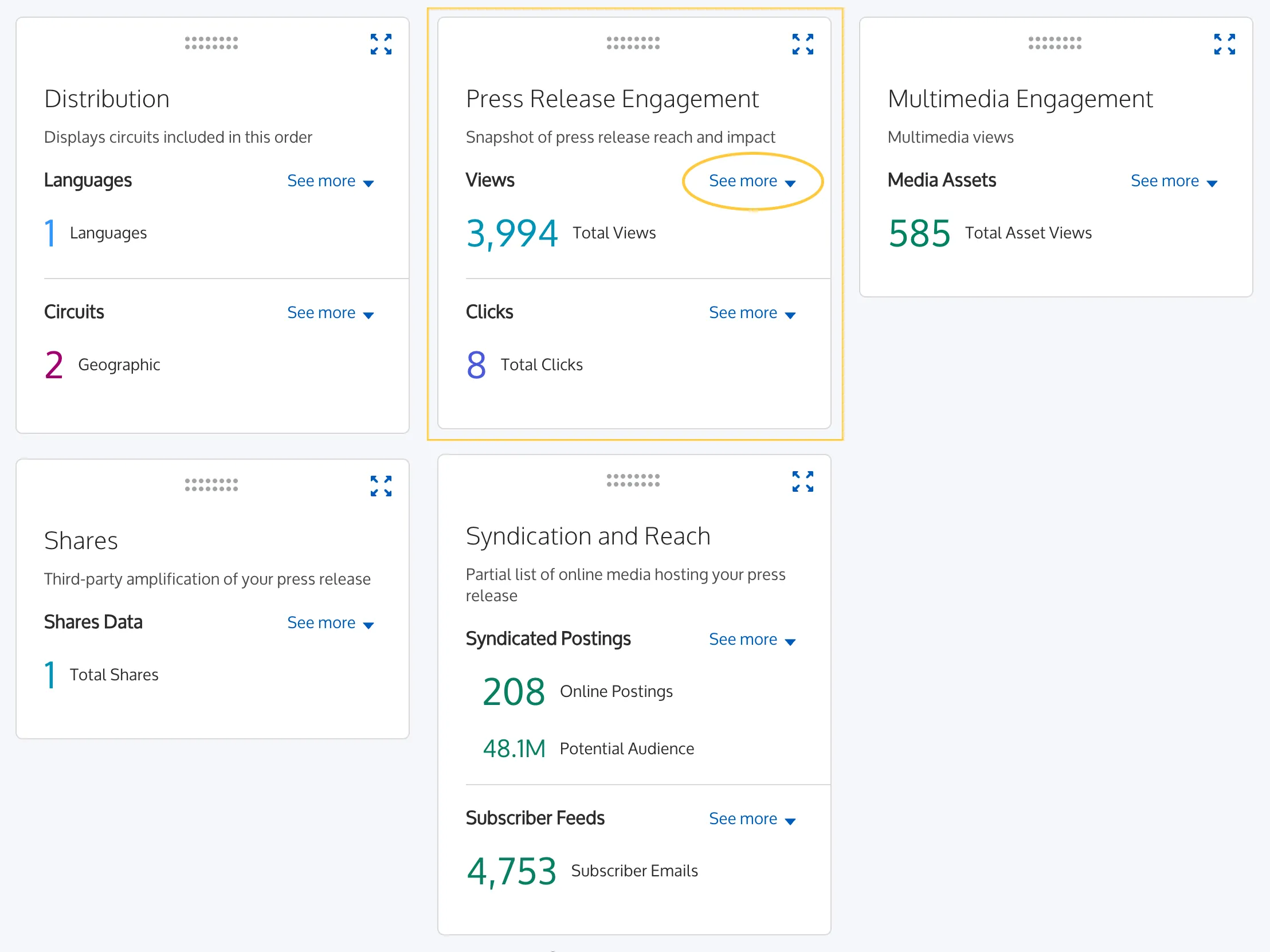The image size is (1270, 952).
Task: Click the 2 Geographic circuits figure
Action: [x=54, y=365]
